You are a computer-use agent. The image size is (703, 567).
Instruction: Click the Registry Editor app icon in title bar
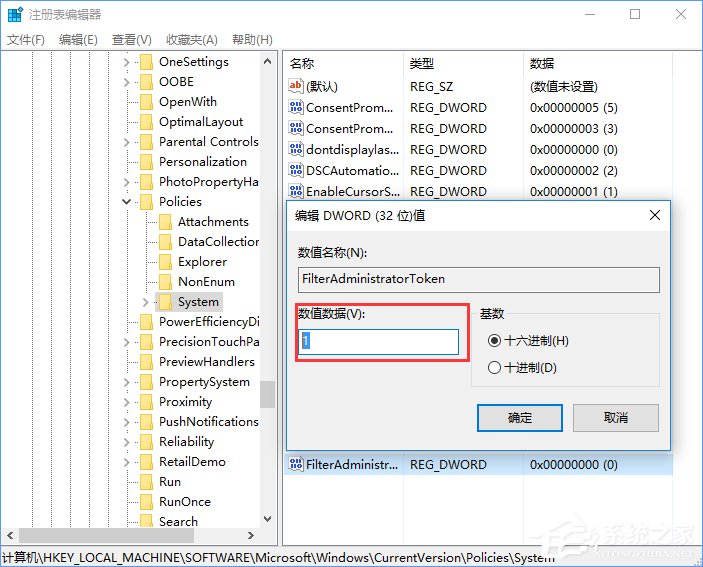click(14, 15)
